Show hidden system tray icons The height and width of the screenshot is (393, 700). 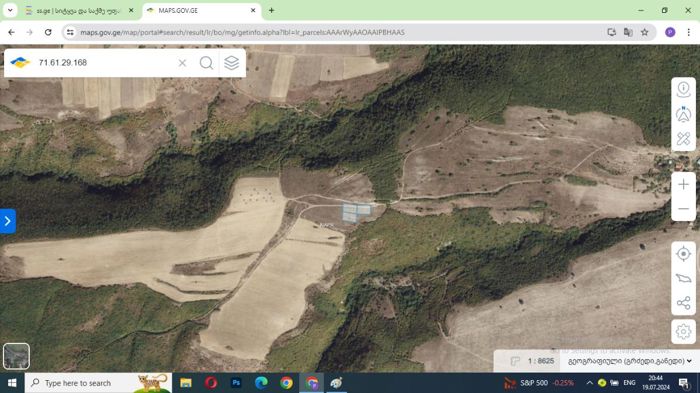589,383
